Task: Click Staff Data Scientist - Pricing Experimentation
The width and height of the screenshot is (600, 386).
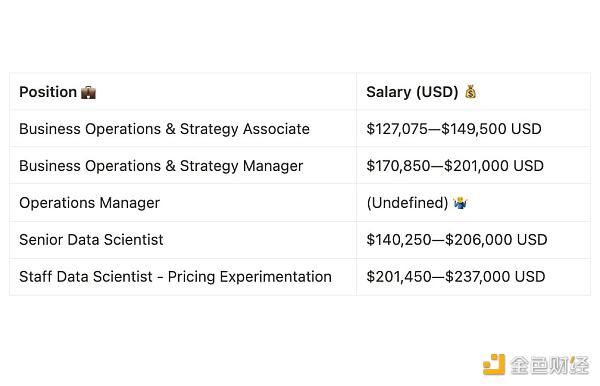Action: [175, 277]
